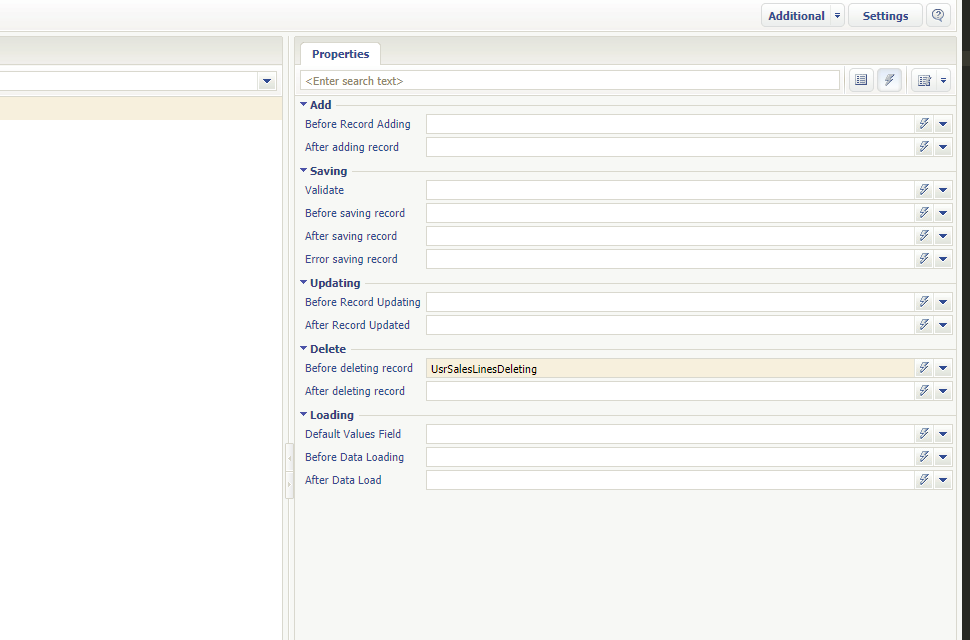Toggle the events lightning filter icon
Image resolution: width=970 pixels, height=640 pixels.
[889, 80]
